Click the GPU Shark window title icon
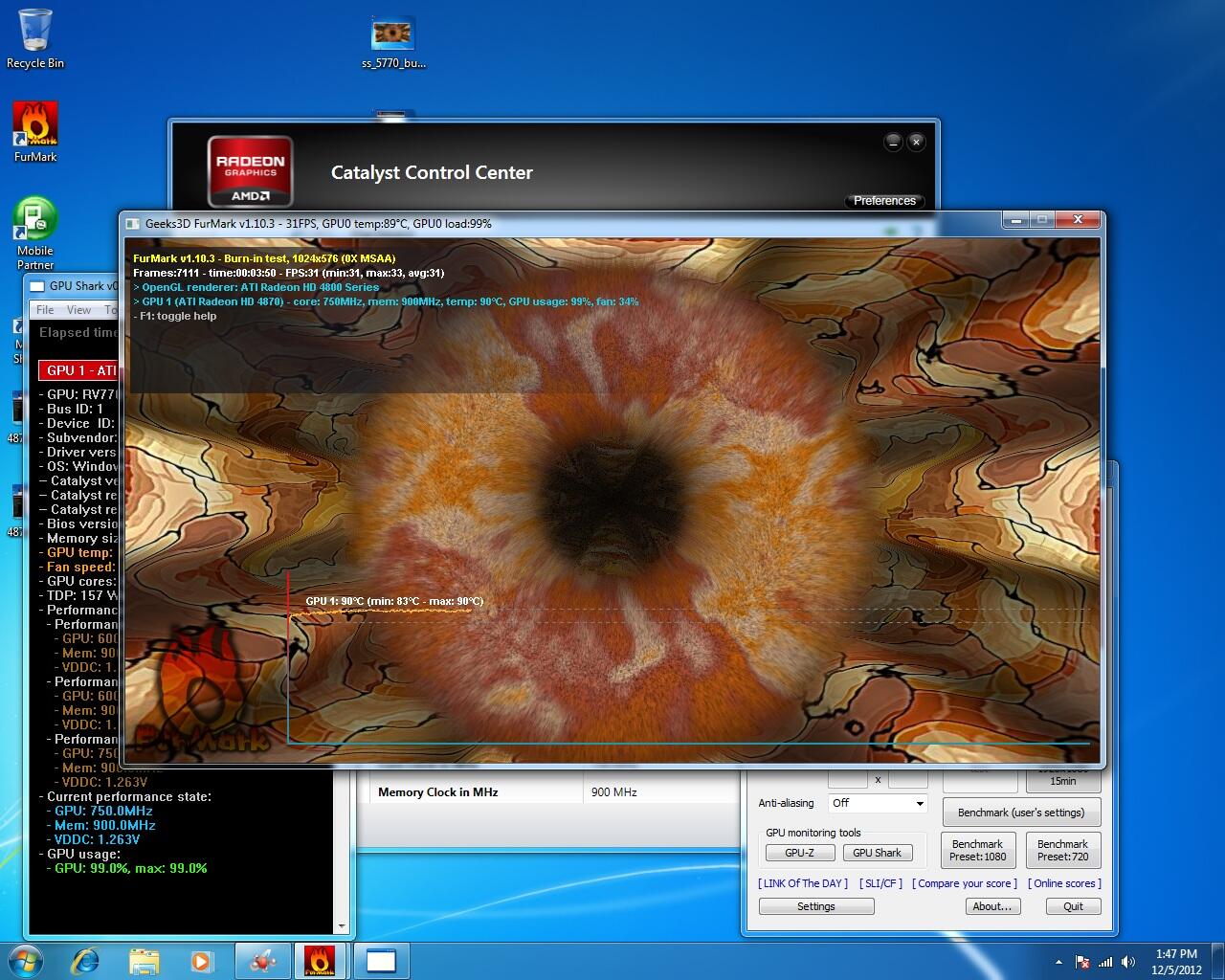 [37, 285]
